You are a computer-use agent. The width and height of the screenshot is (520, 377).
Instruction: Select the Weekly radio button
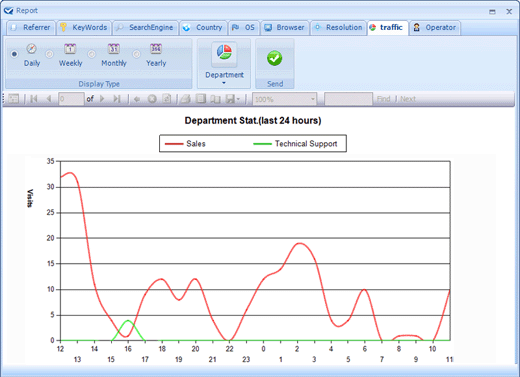point(49,54)
